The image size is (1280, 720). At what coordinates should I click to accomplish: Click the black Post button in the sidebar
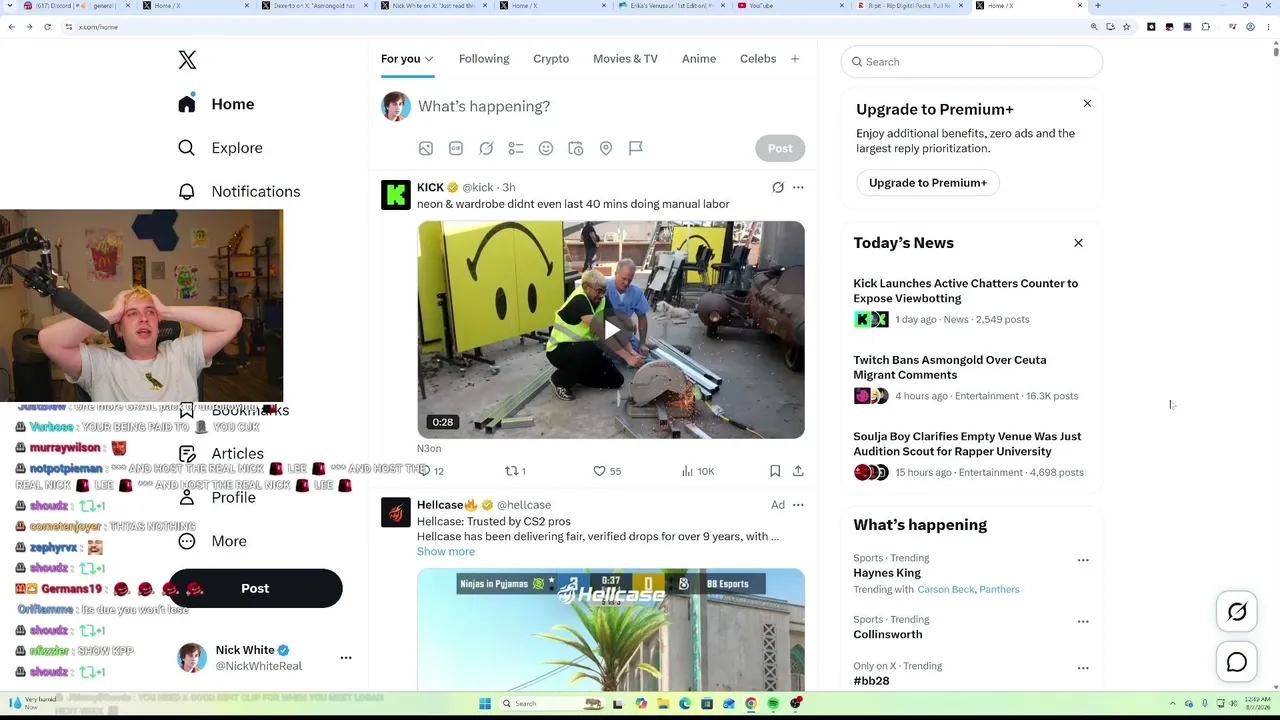pyautogui.click(x=255, y=588)
